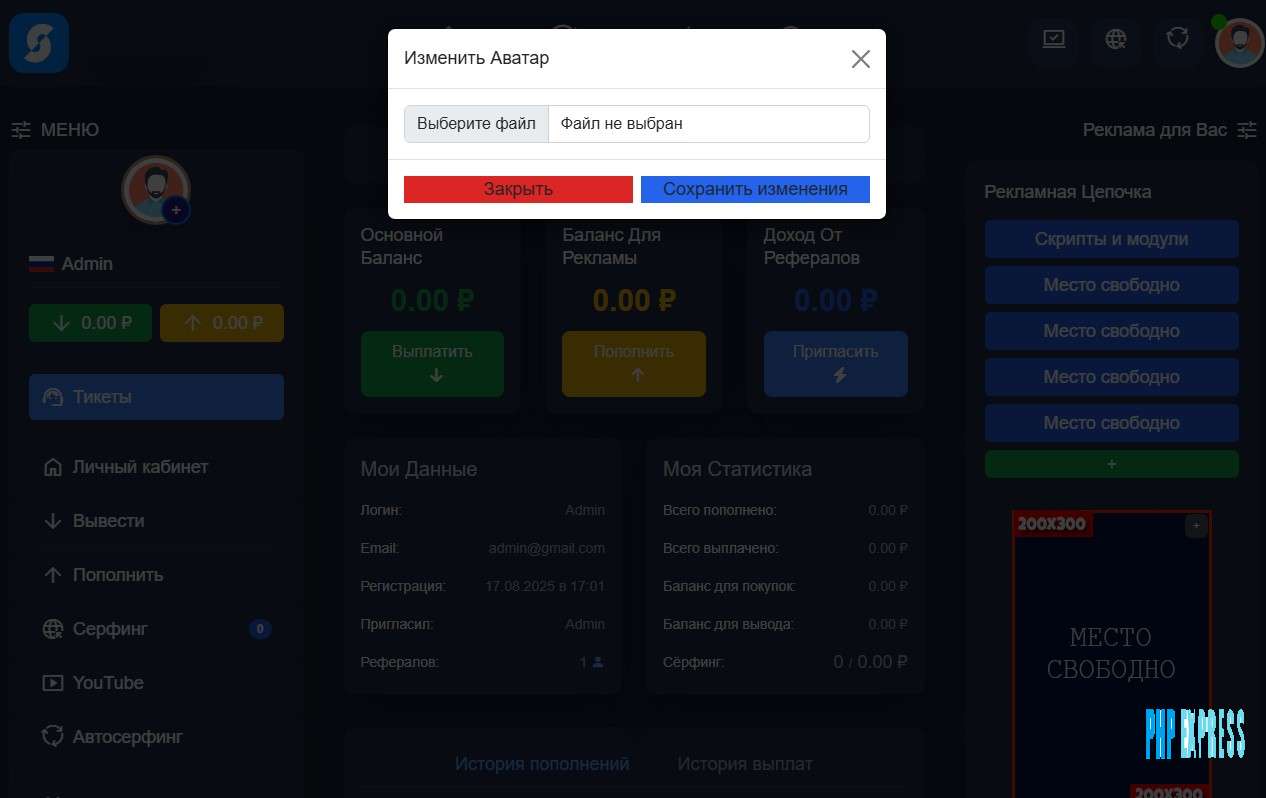Open the user avatar in top right

click(x=1240, y=42)
